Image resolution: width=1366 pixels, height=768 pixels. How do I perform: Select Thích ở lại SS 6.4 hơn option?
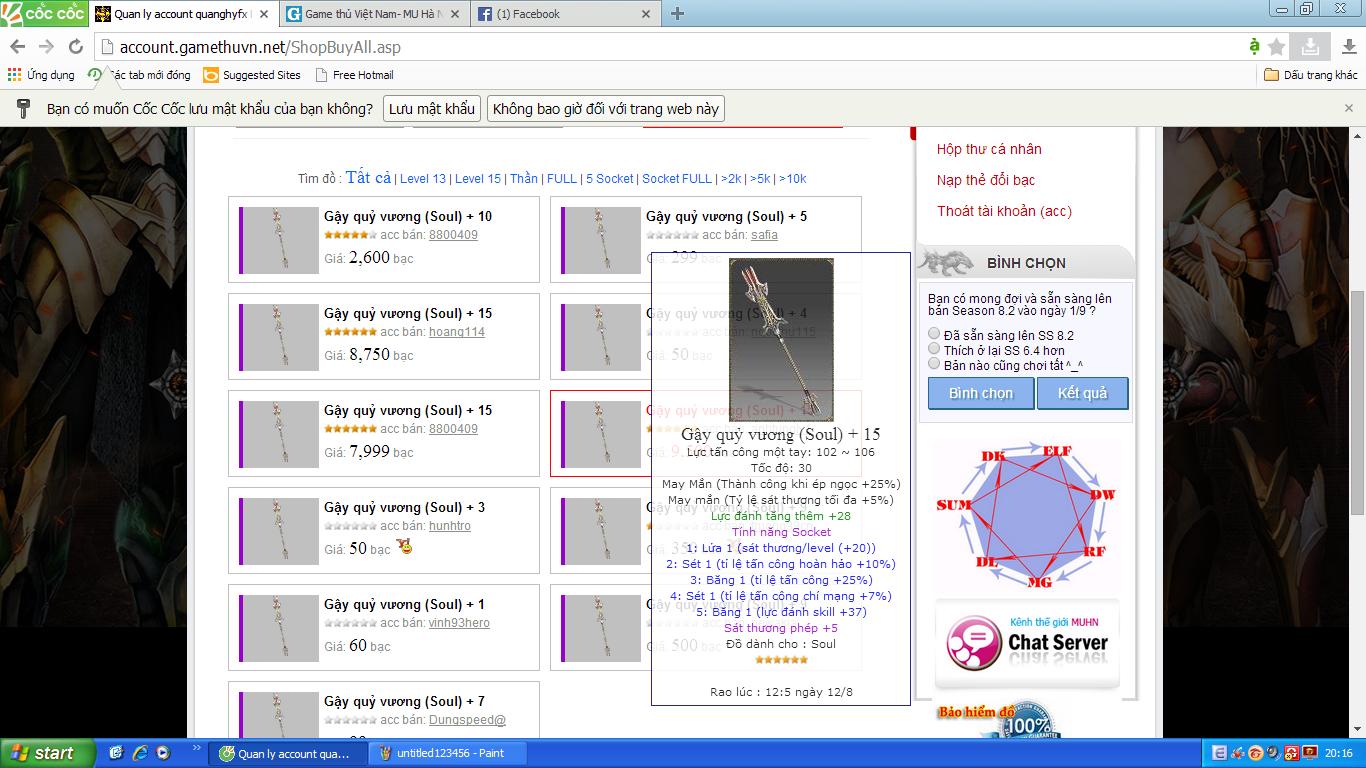[x=934, y=349]
